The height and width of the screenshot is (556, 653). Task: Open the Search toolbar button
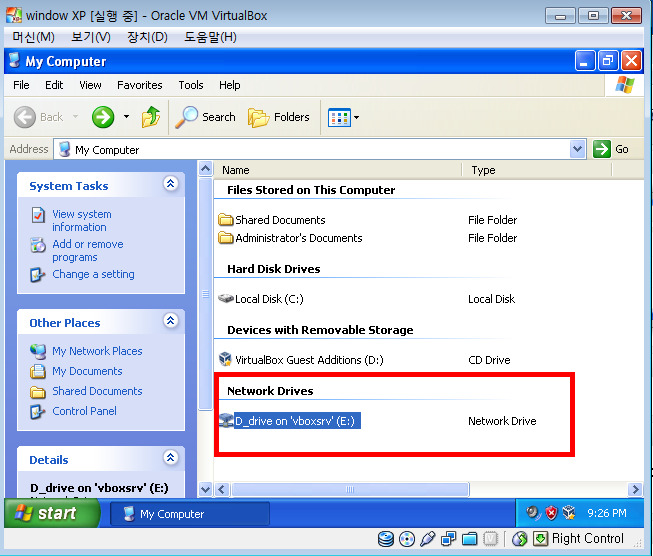tap(206, 117)
